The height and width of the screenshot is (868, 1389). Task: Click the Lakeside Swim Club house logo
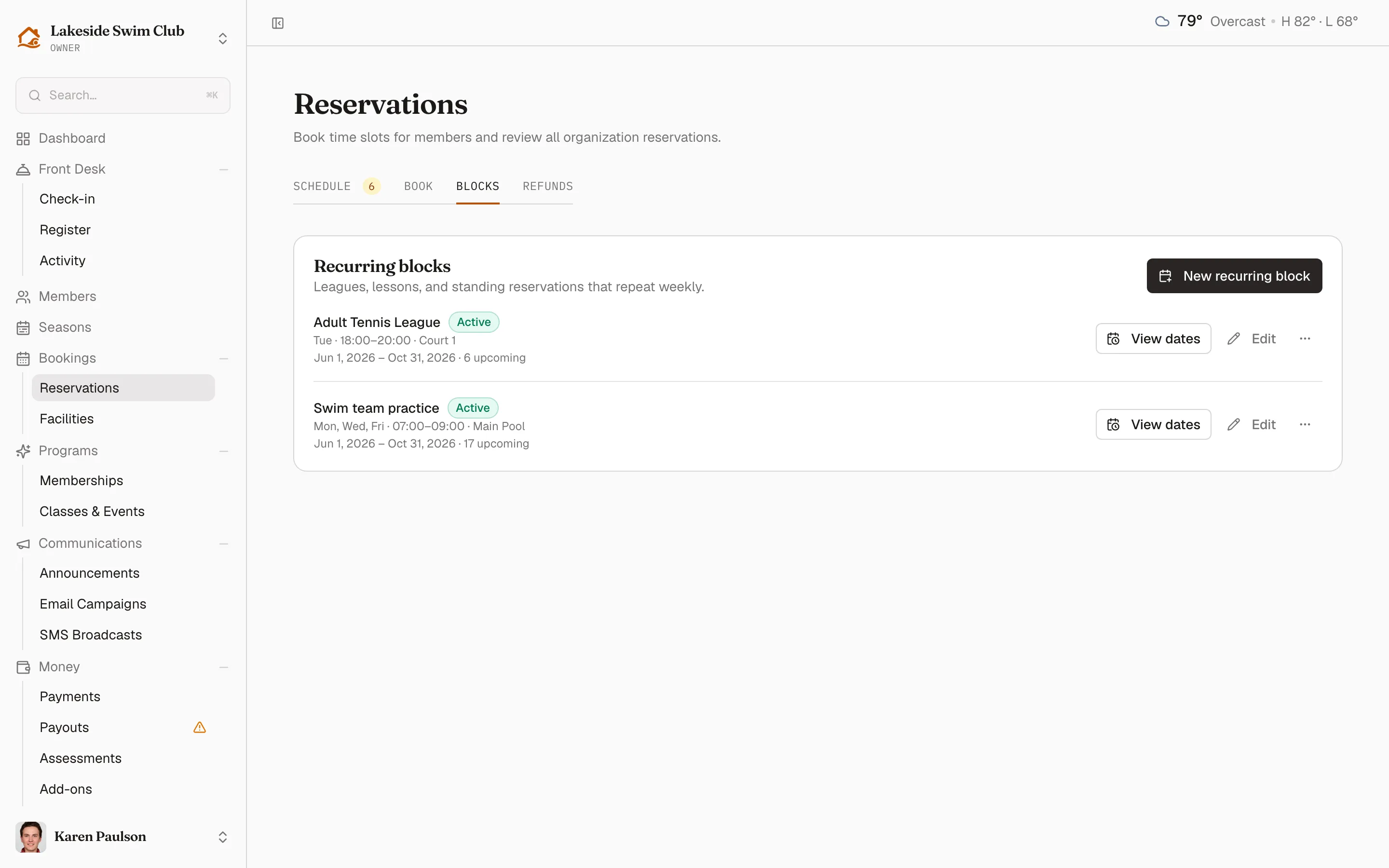pos(29,38)
